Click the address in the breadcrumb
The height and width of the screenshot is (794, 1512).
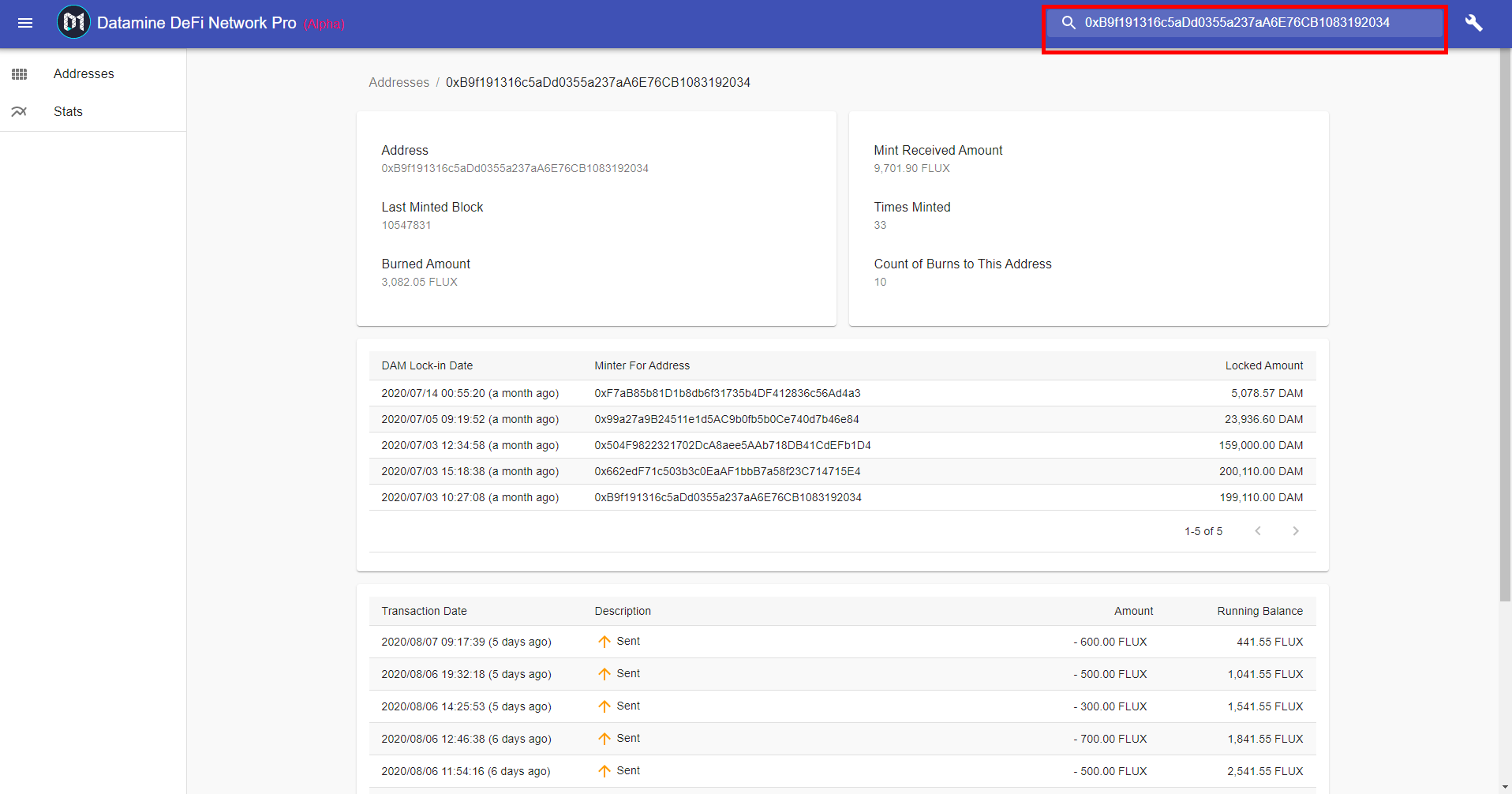(598, 83)
